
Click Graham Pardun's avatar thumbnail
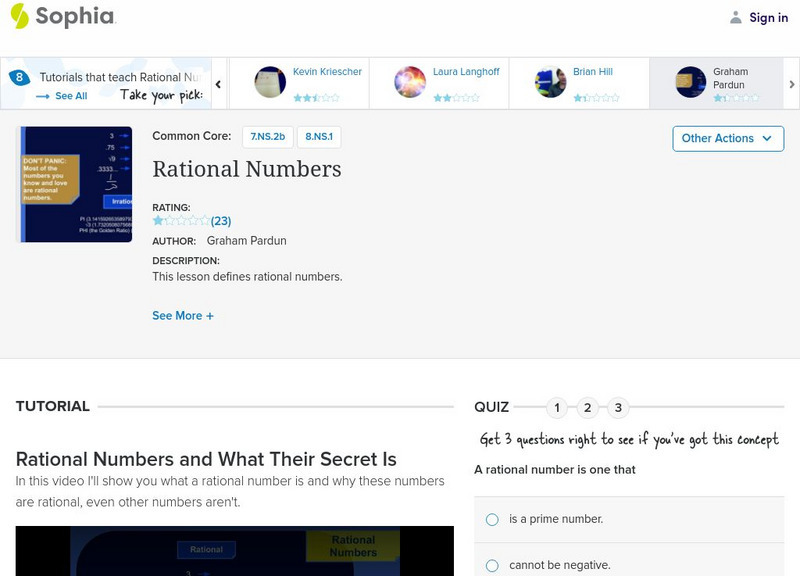[690, 80]
